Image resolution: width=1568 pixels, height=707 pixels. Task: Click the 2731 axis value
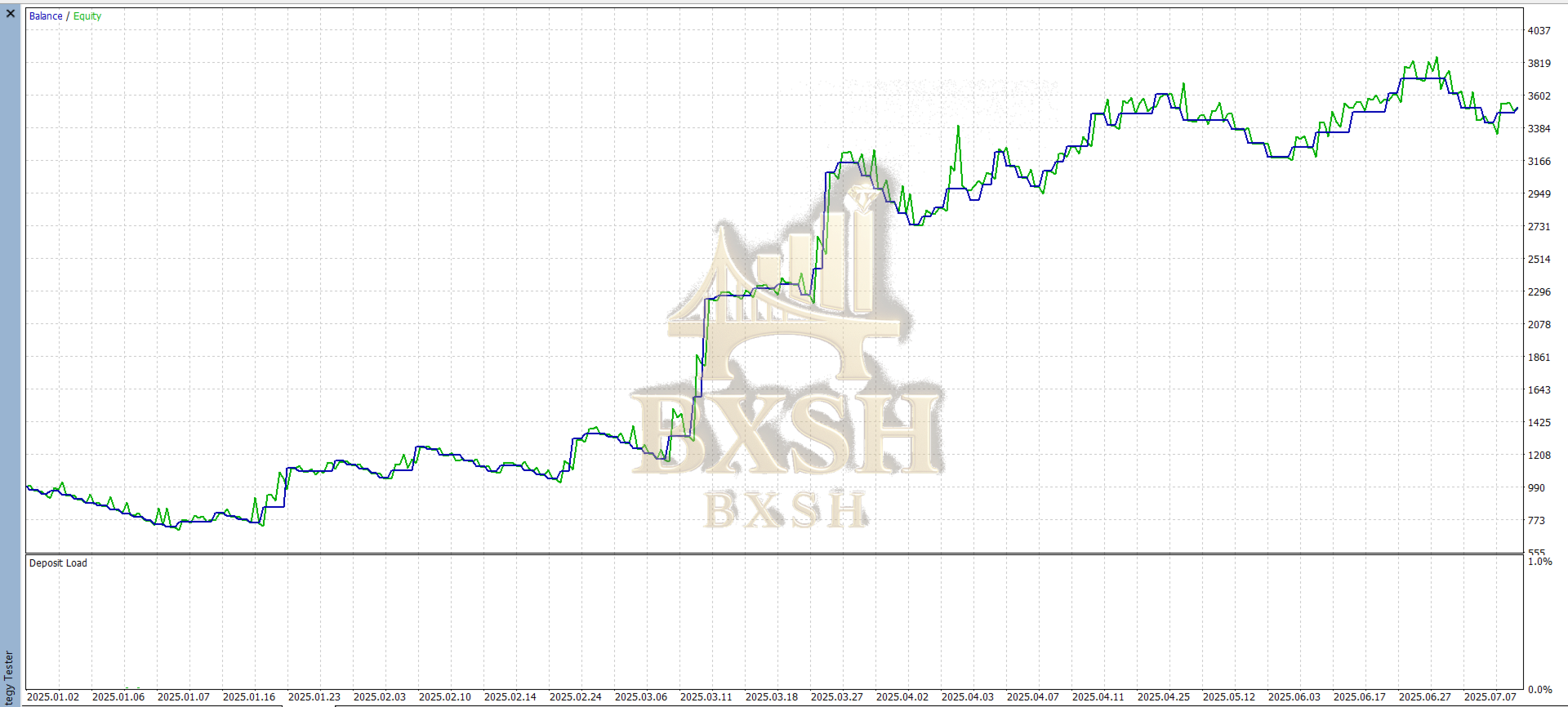1539,227
